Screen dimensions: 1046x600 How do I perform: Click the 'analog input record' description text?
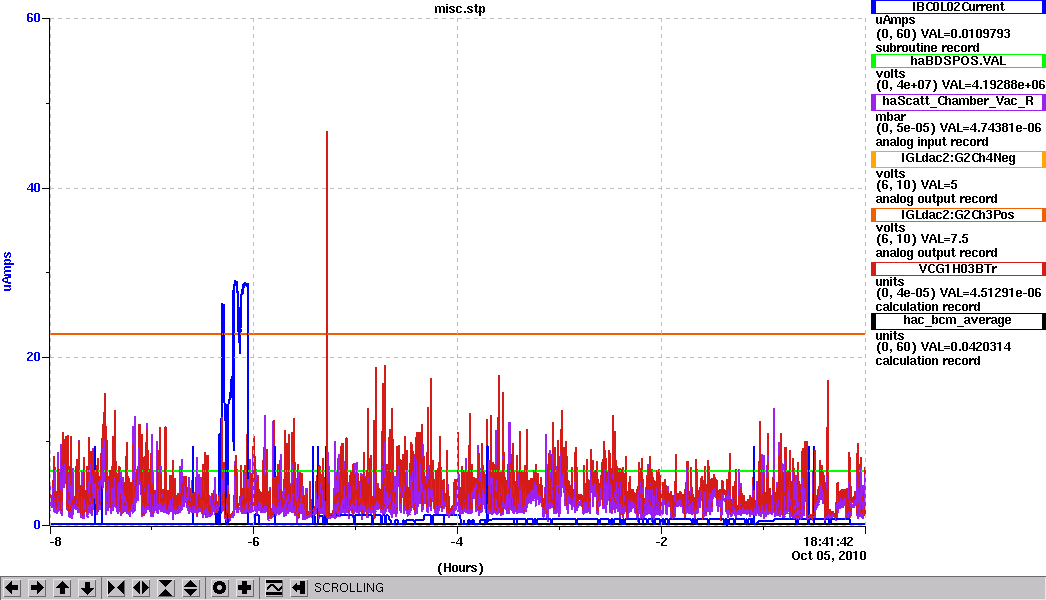coord(932,141)
